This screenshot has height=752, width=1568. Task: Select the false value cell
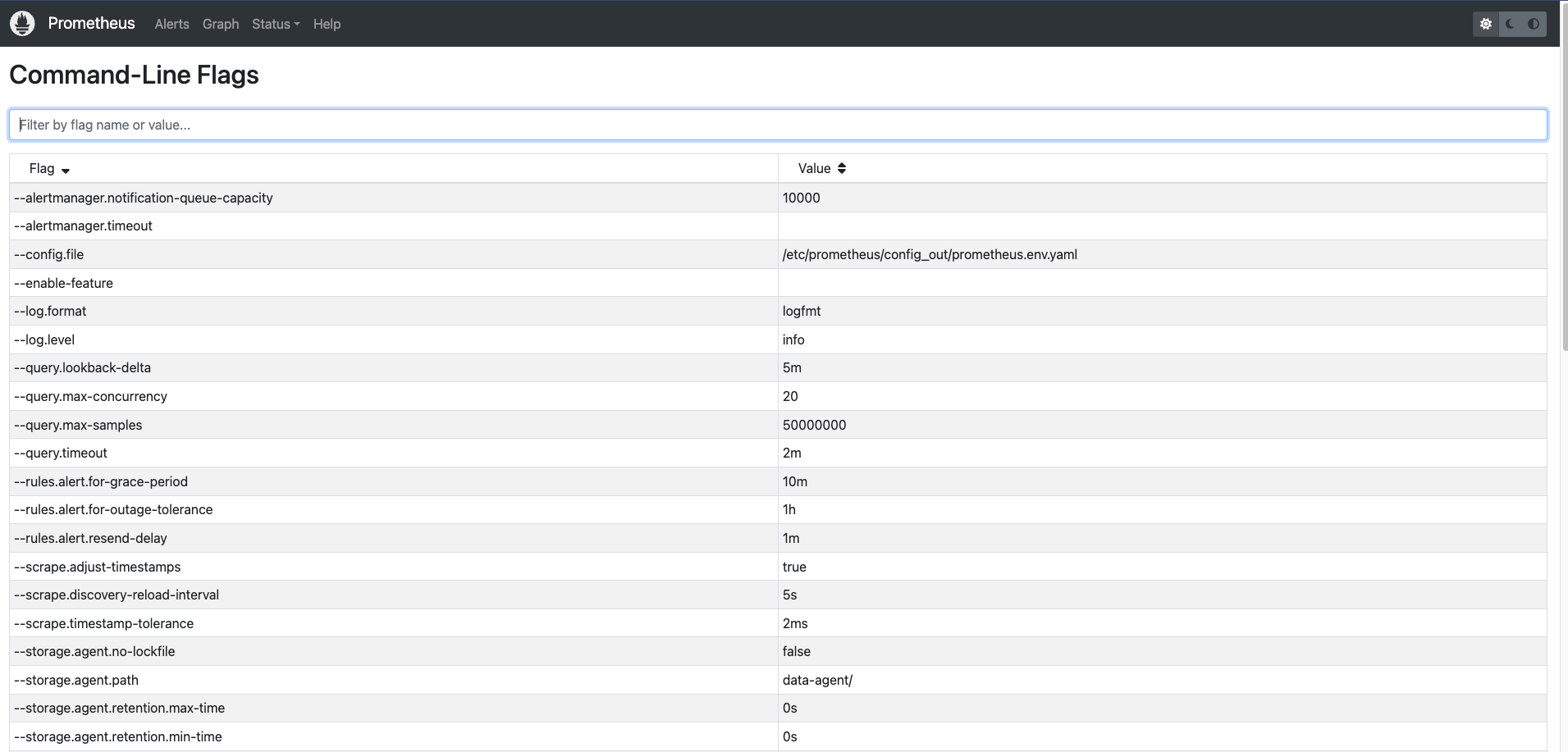1163,651
